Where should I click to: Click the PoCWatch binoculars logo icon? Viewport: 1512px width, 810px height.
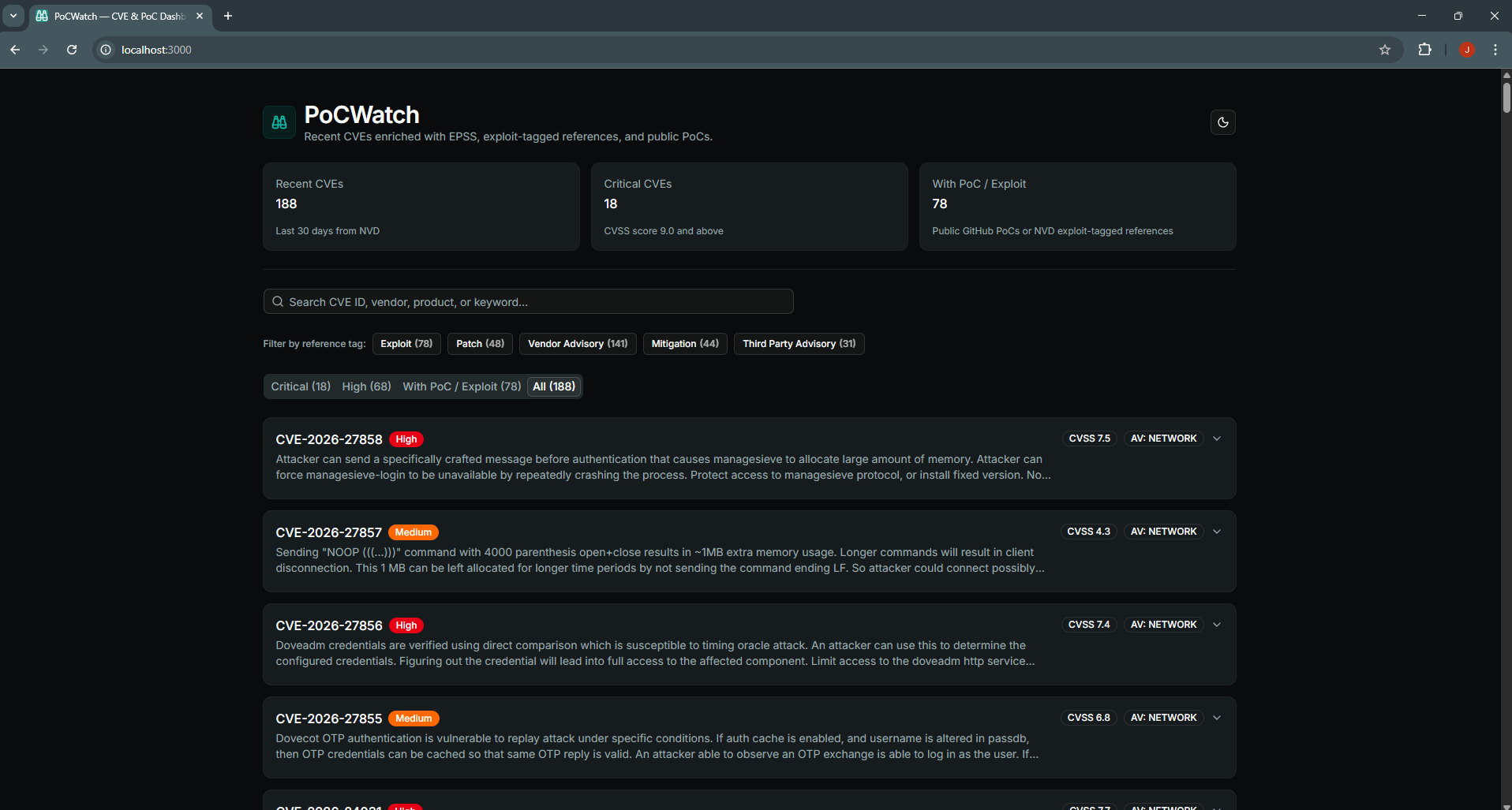tap(279, 122)
